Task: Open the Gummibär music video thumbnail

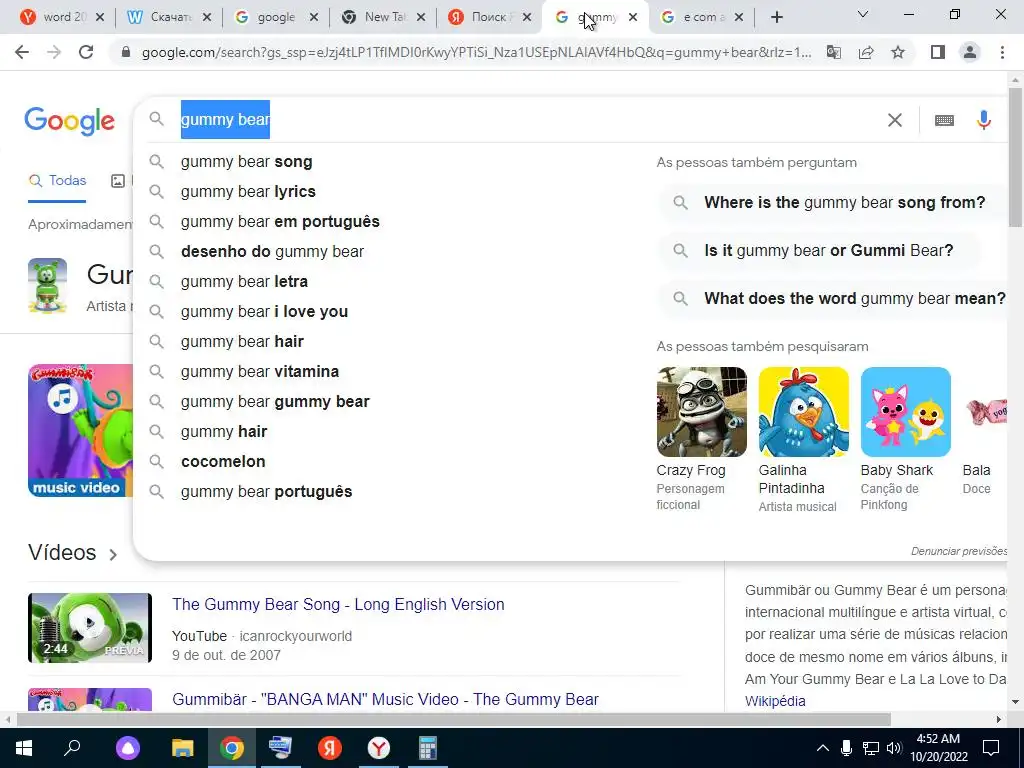Action: [80, 431]
